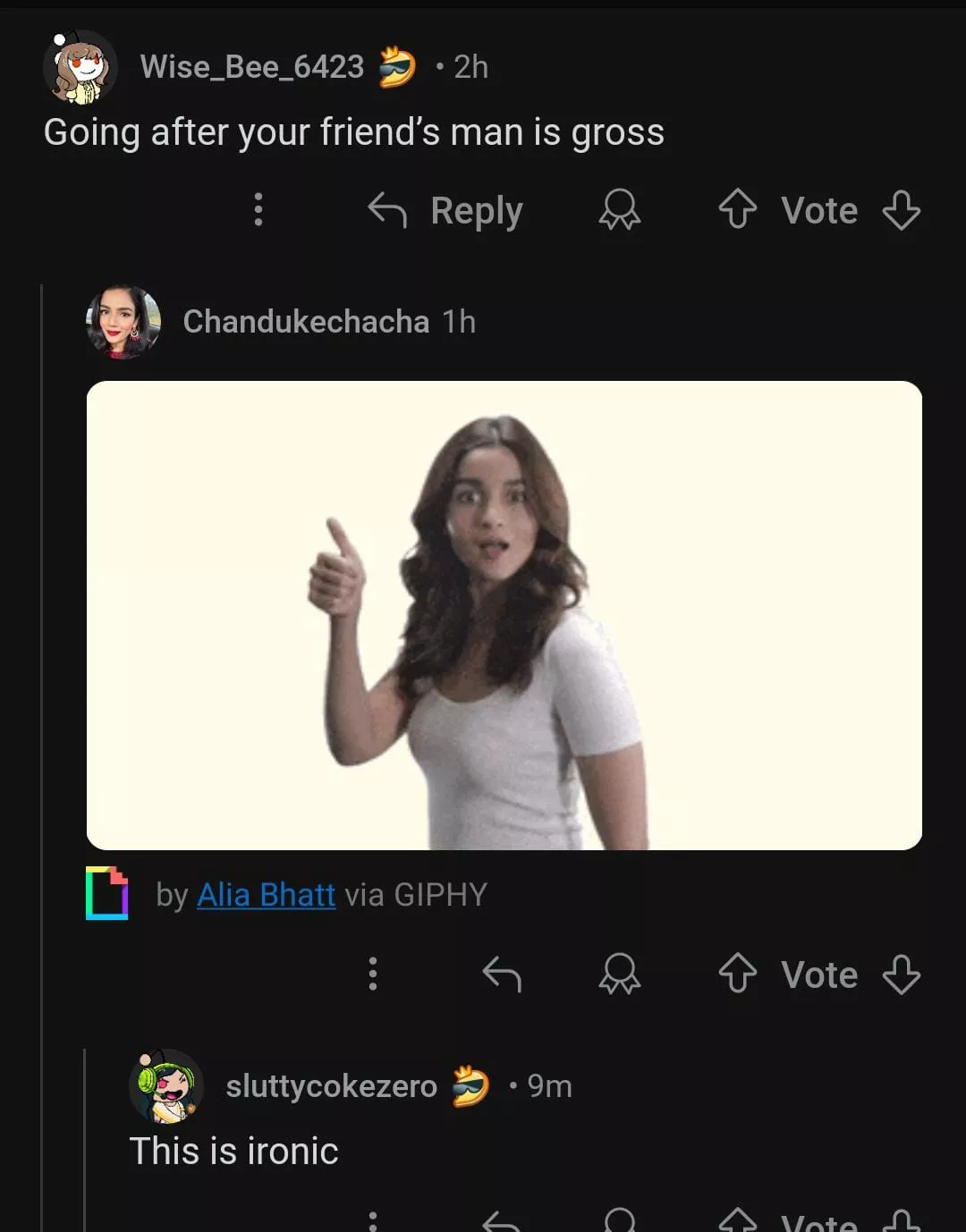This screenshot has width=966, height=1232.
Task: Give award to Chandukechacha's GIF comment
Action: (x=619, y=974)
